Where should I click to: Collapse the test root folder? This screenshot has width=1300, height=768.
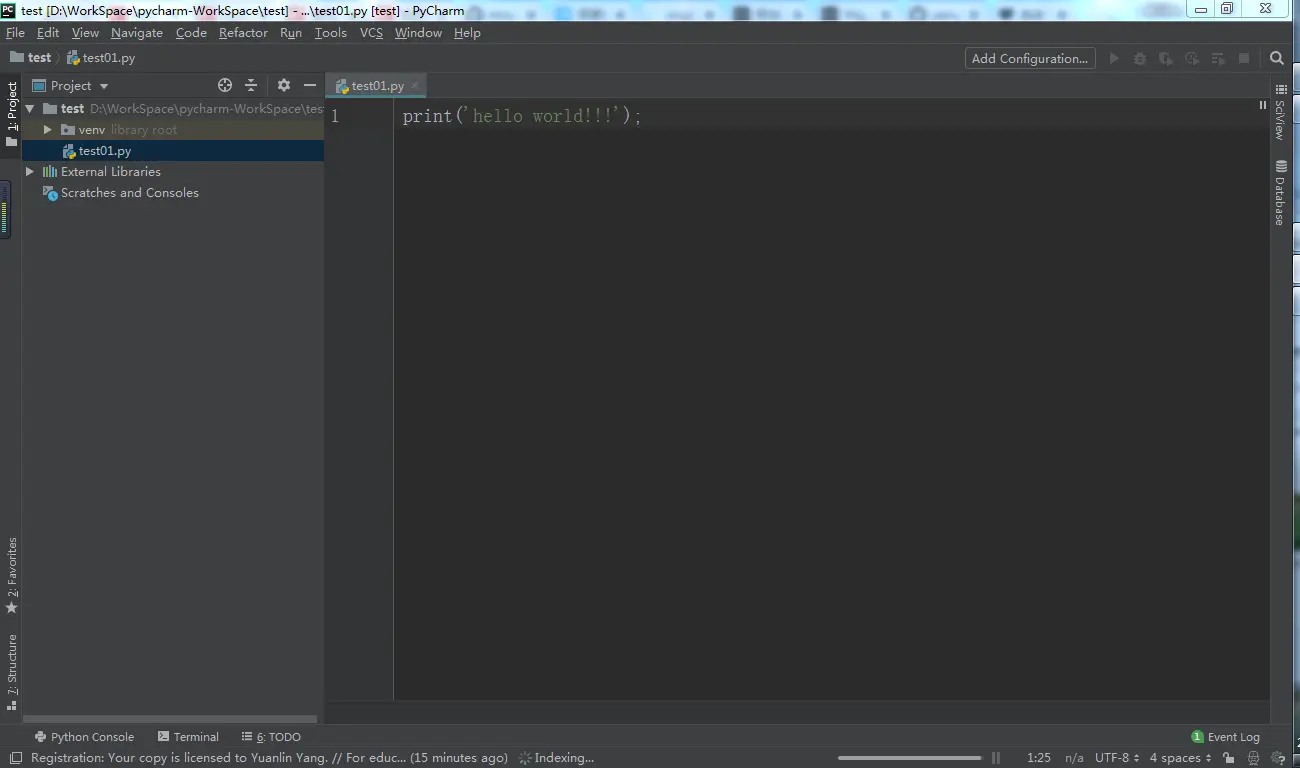point(30,109)
